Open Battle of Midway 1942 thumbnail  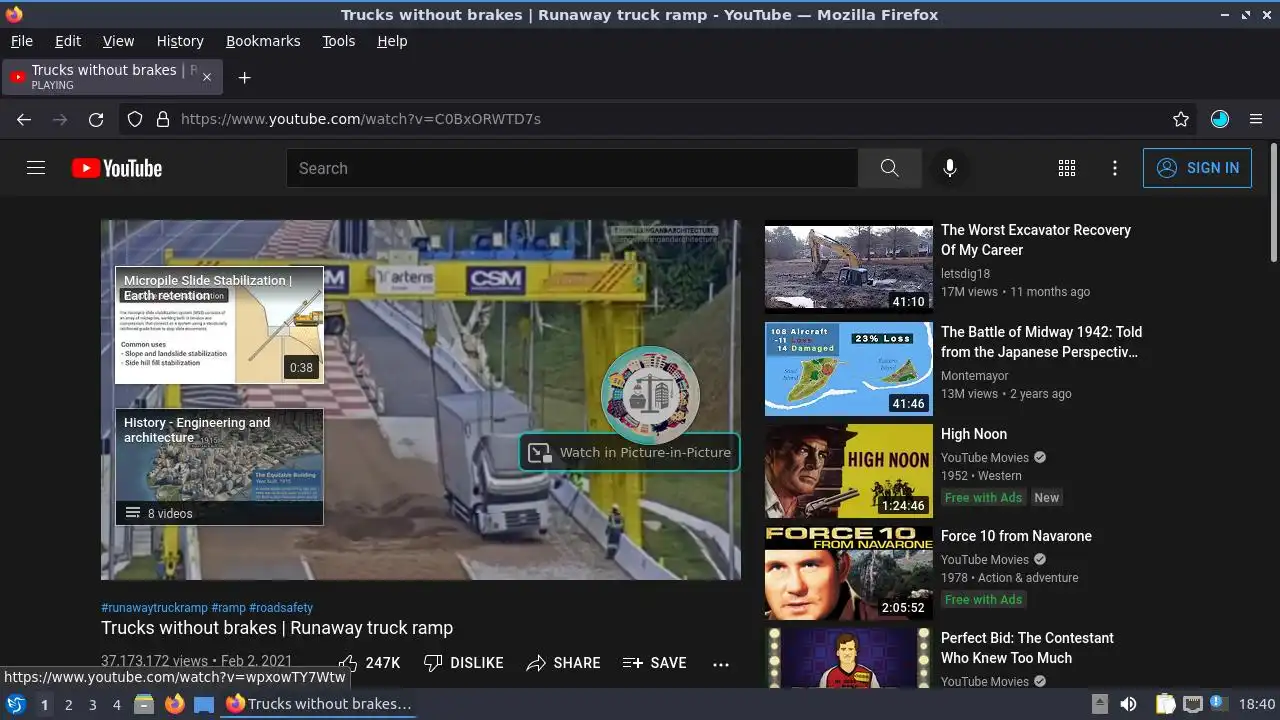[849, 369]
